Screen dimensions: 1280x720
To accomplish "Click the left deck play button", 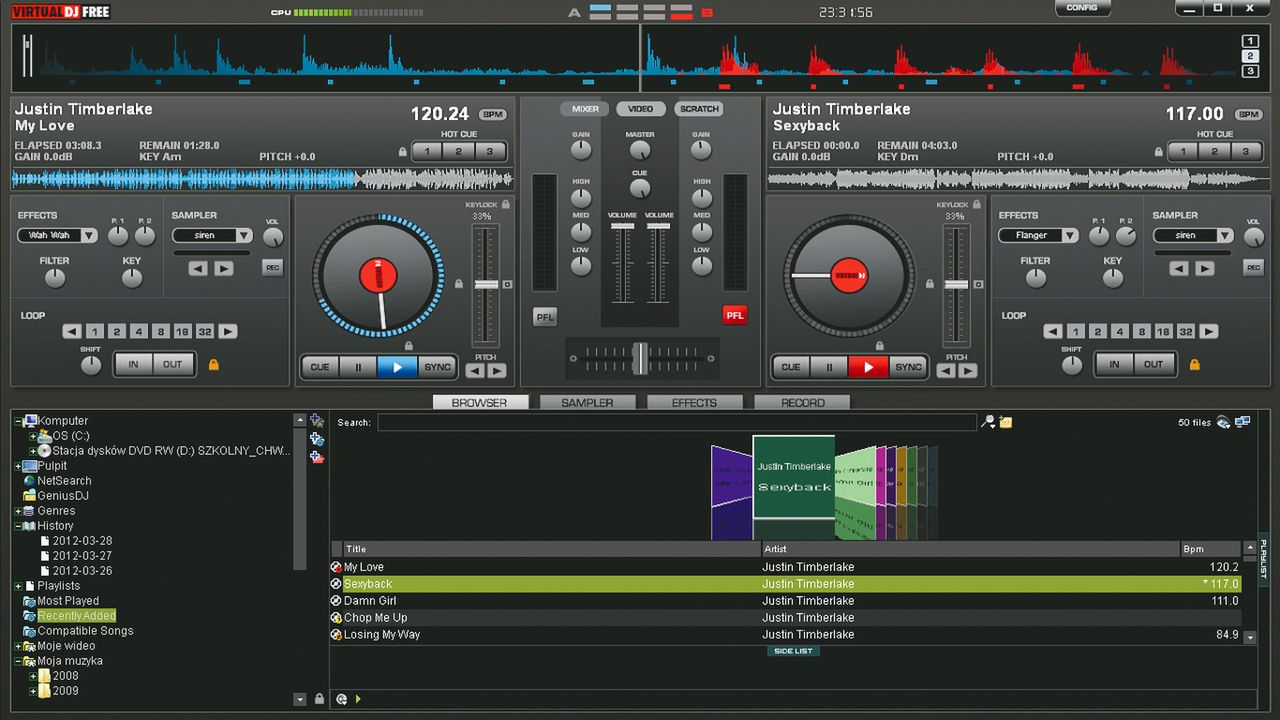I will tap(397, 367).
